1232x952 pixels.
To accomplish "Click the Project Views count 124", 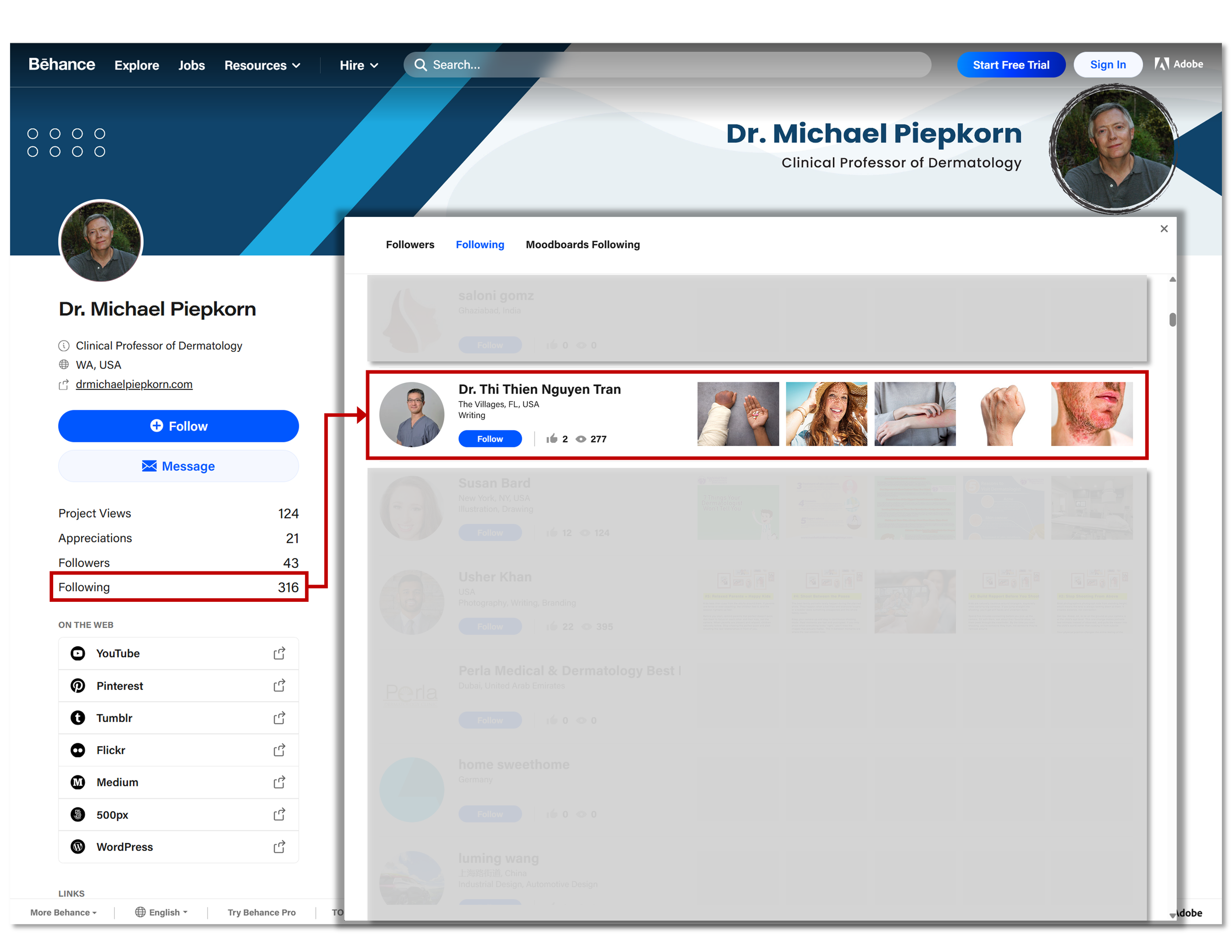I will point(288,513).
